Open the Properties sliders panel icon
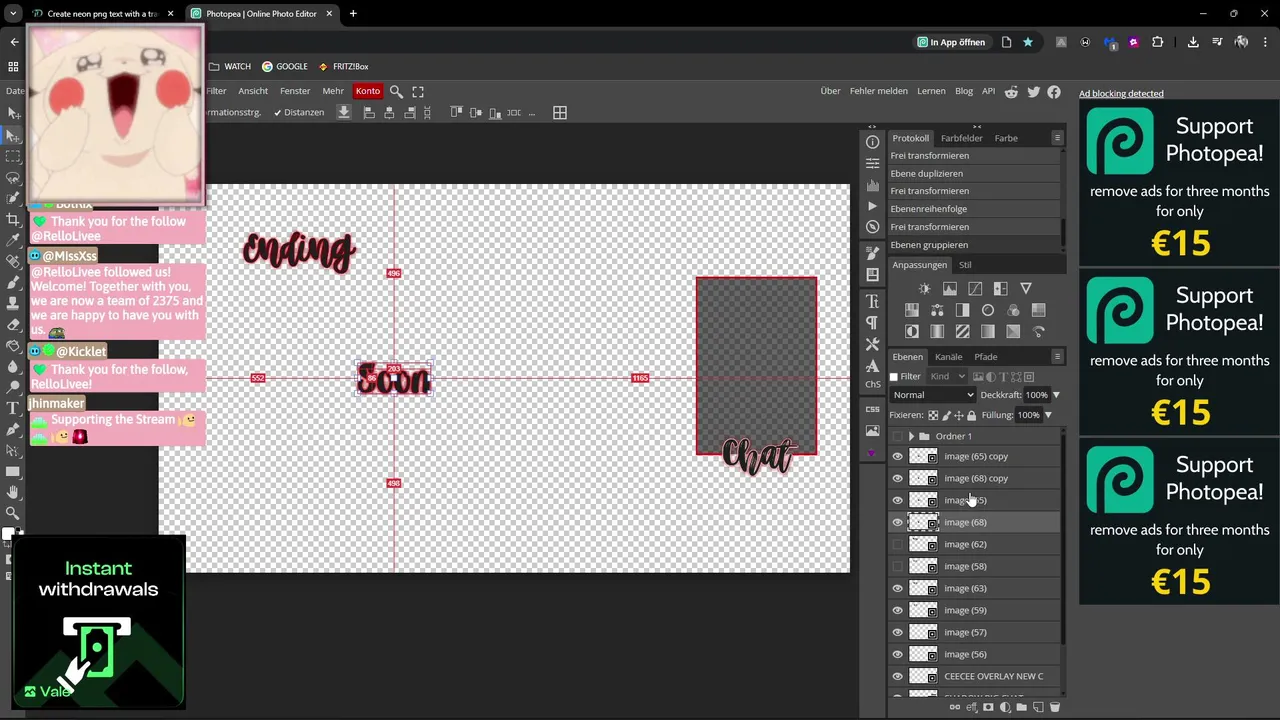 click(x=872, y=163)
